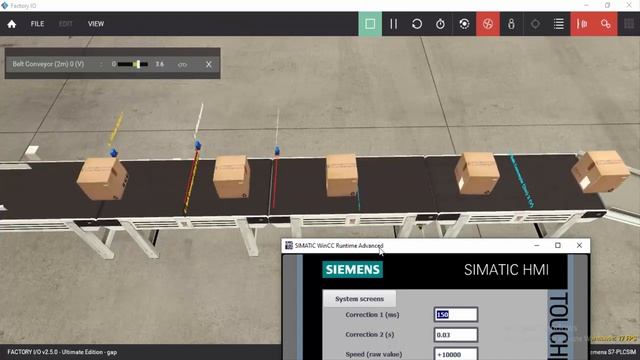
Task: Close the SIMATIC WinCC Runtime window
Action: click(x=579, y=245)
